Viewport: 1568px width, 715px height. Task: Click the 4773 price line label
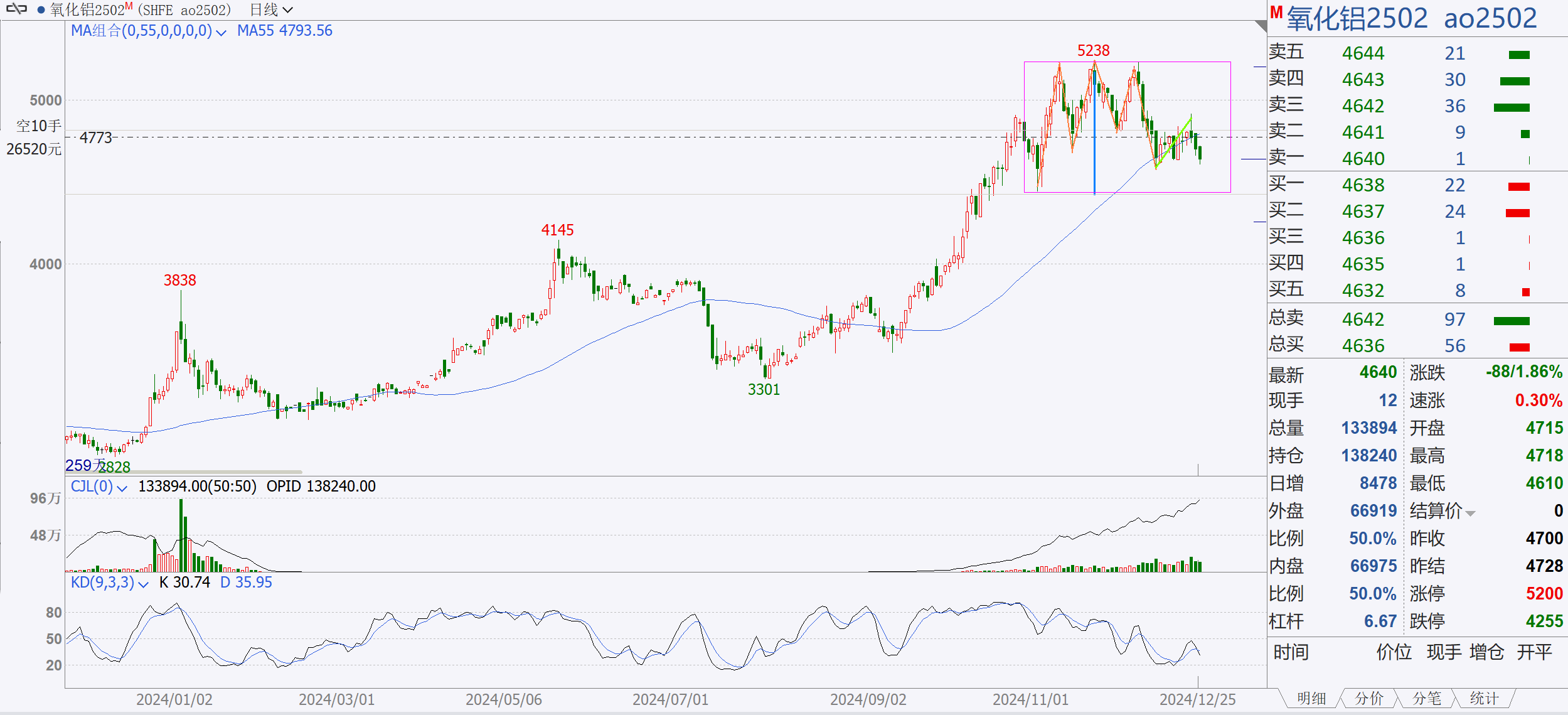[x=96, y=137]
